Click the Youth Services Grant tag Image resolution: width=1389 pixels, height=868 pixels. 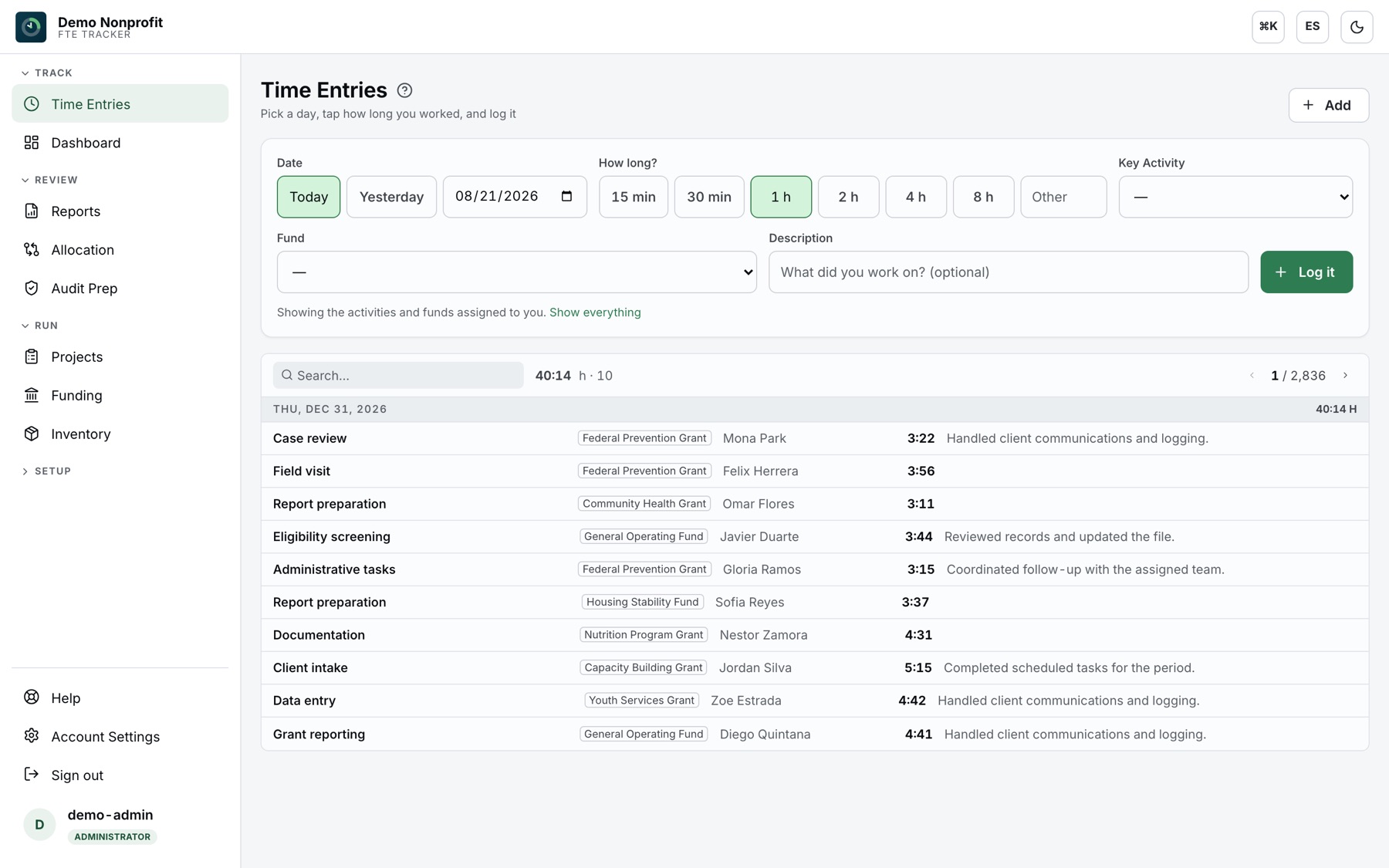point(641,701)
